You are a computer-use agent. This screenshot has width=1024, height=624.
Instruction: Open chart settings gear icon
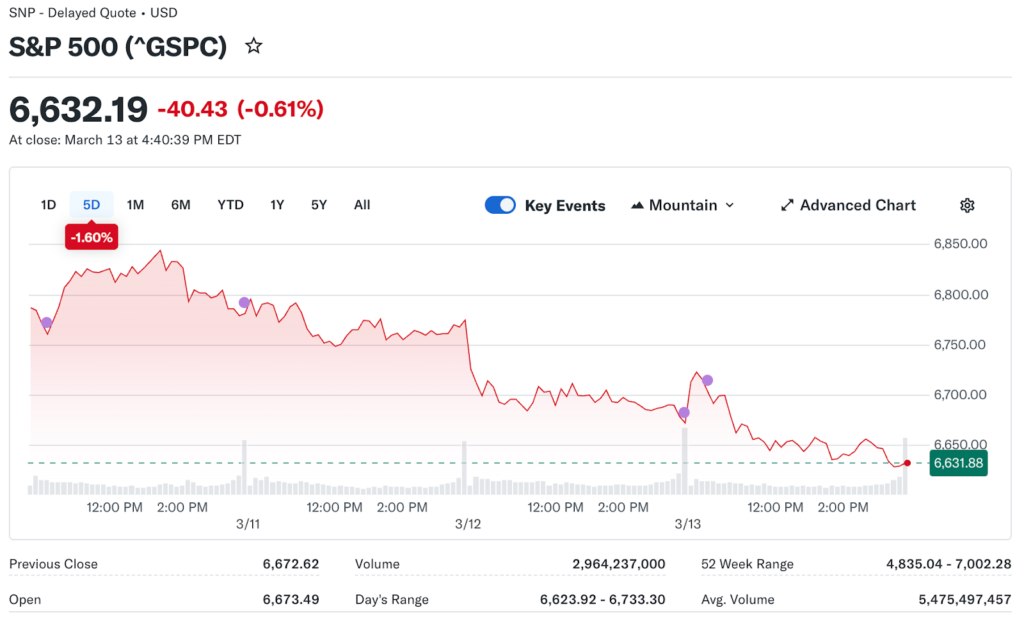[x=966, y=205]
